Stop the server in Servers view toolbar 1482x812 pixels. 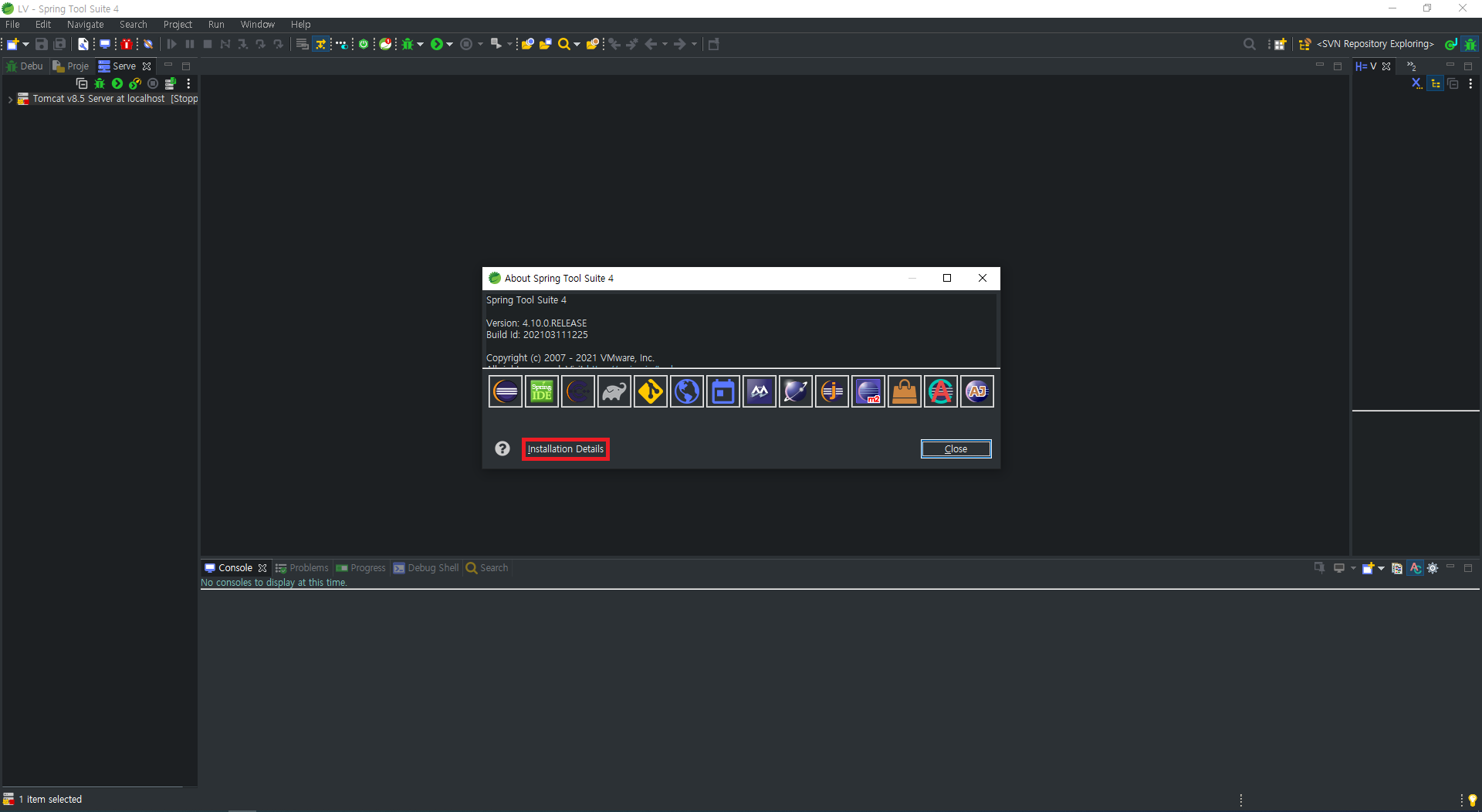(153, 83)
